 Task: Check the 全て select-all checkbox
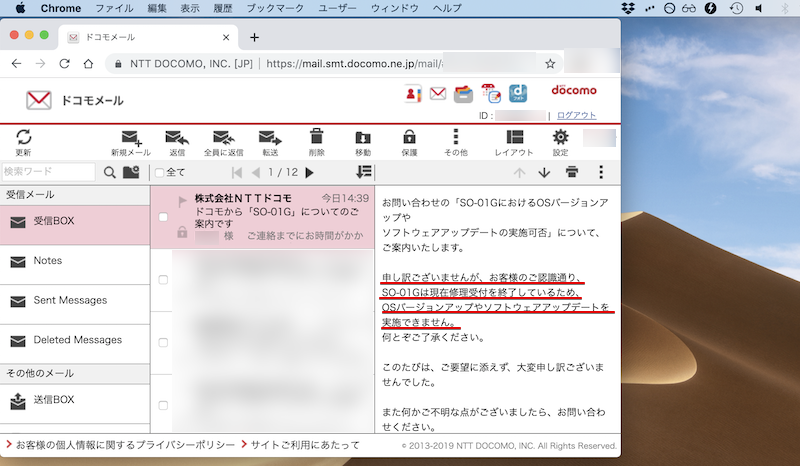click(160, 173)
